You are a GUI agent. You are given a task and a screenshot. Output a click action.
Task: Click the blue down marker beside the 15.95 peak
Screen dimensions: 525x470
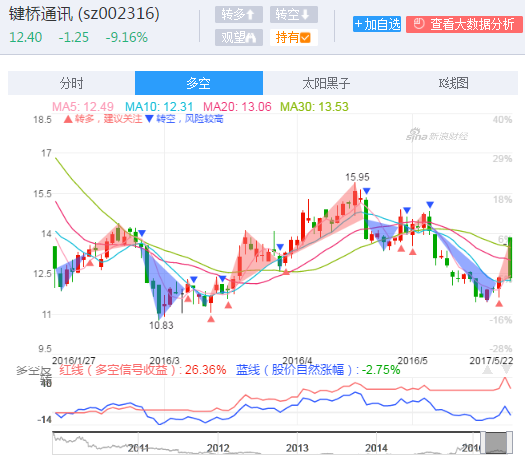click(x=367, y=191)
